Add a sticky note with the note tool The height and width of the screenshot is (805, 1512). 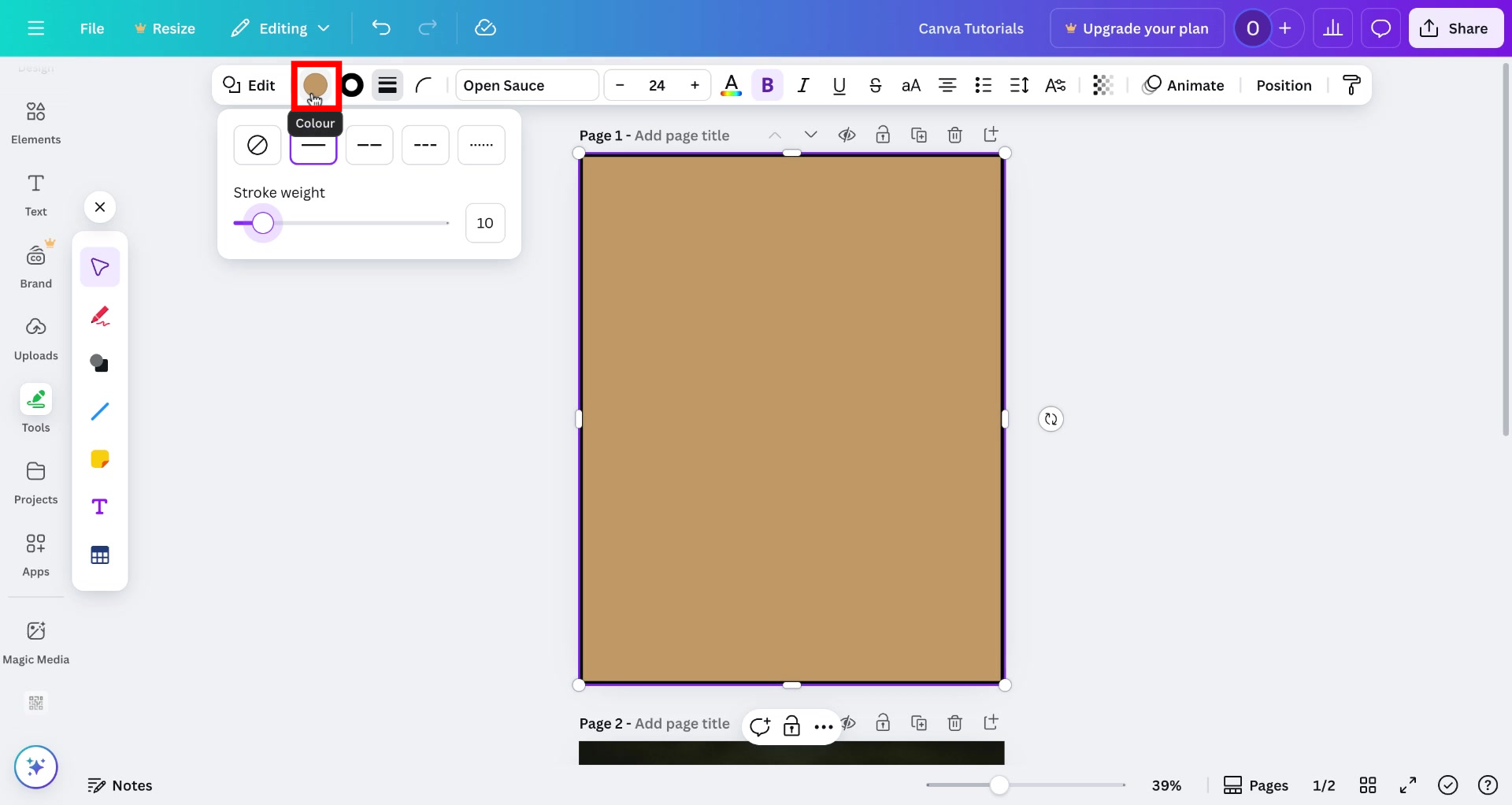coord(100,458)
